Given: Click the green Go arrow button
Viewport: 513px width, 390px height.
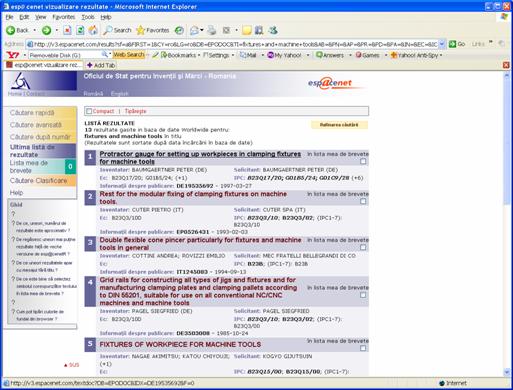Looking at the screenshot, I should click(457, 44).
